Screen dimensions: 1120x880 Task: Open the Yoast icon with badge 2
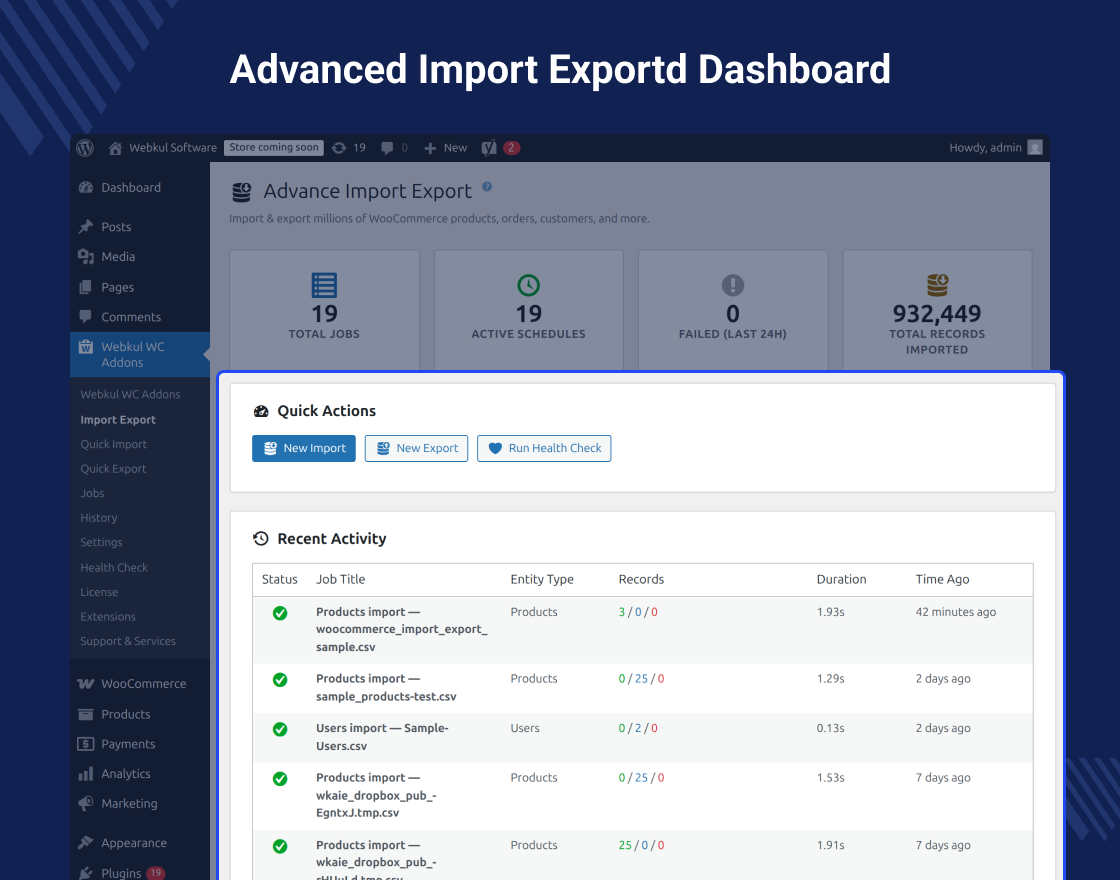(489, 148)
